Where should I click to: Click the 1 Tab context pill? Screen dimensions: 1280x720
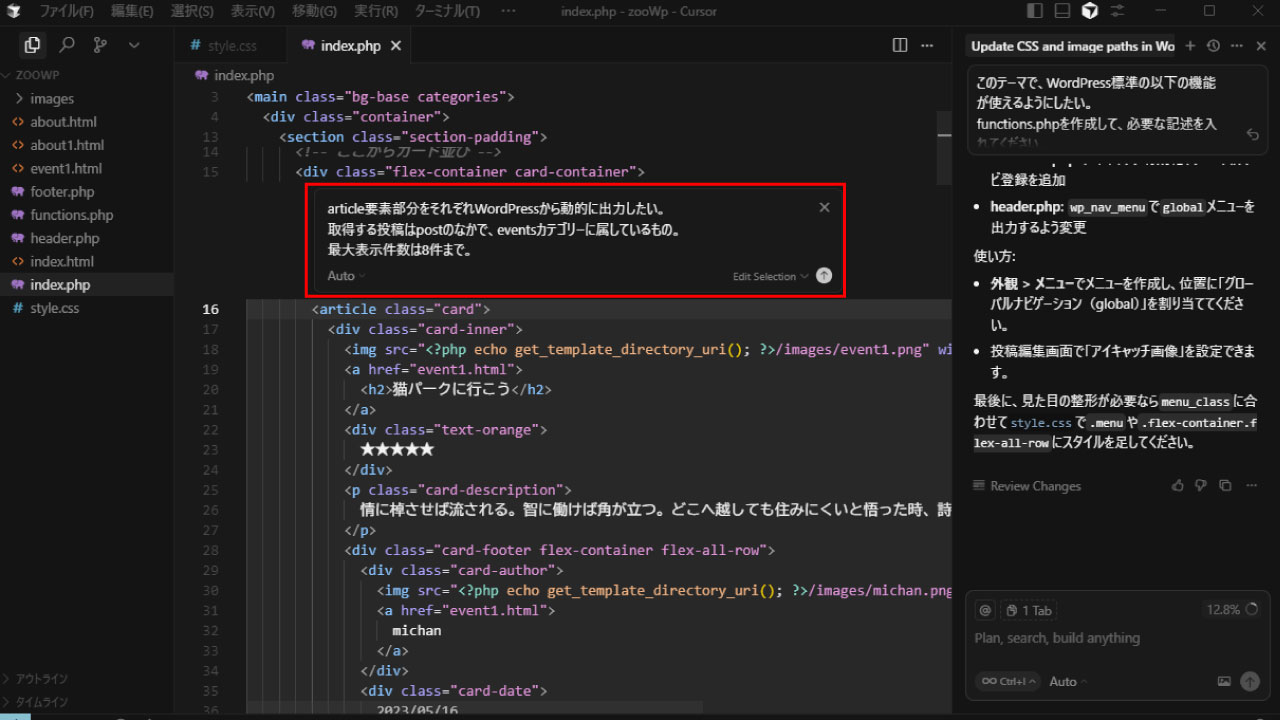[1029, 610]
